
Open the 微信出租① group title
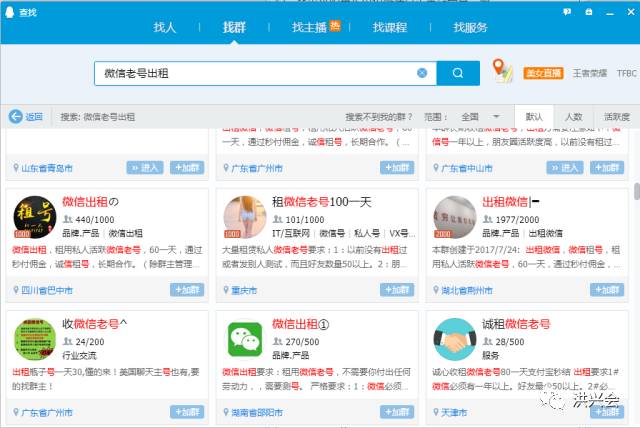pos(300,324)
